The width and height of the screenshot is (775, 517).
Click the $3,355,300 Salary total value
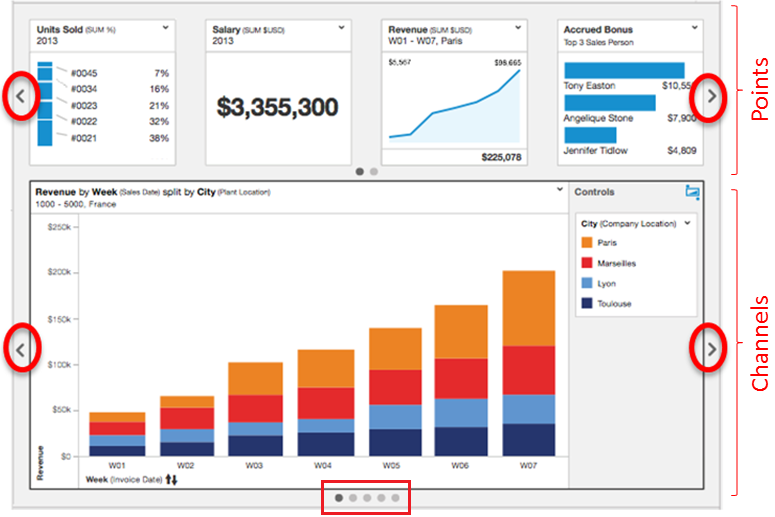[277, 108]
